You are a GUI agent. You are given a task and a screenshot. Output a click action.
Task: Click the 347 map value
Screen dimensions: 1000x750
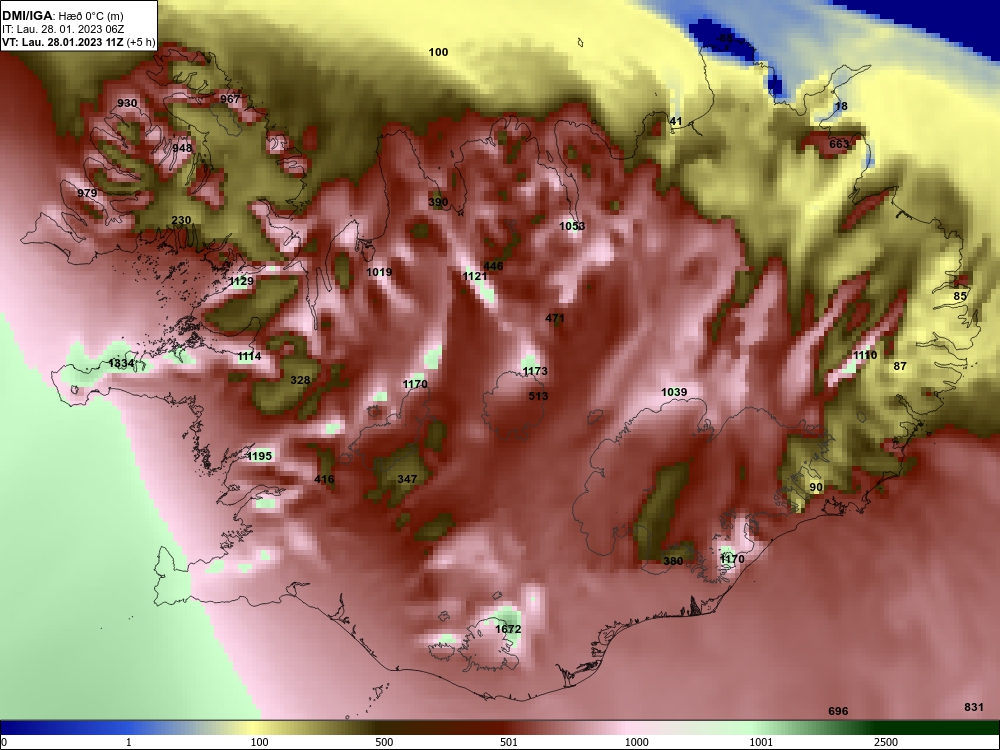(407, 479)
